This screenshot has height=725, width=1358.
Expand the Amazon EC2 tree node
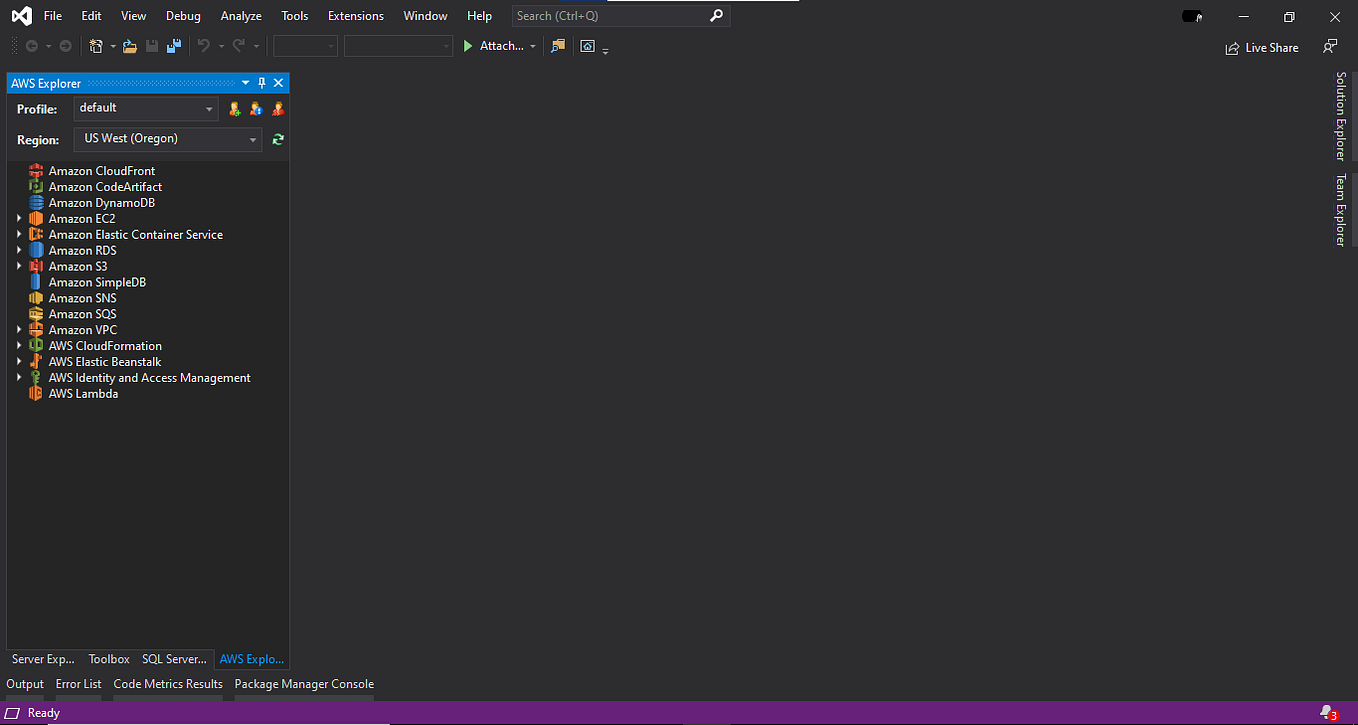pos(19,218)
